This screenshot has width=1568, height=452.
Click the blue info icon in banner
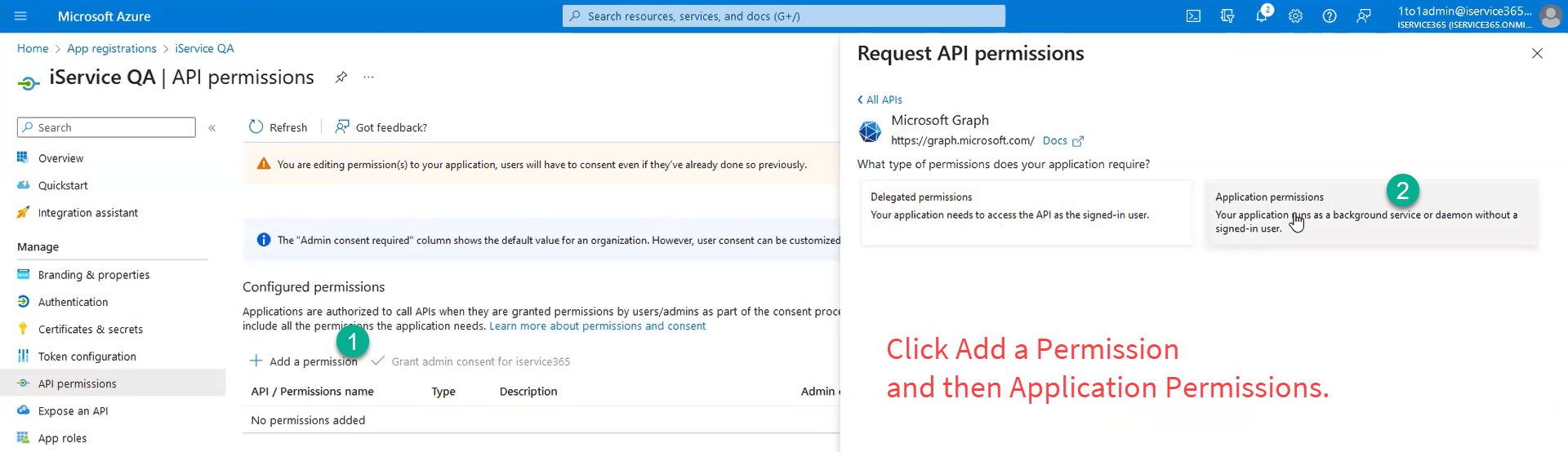click(264, 240)
